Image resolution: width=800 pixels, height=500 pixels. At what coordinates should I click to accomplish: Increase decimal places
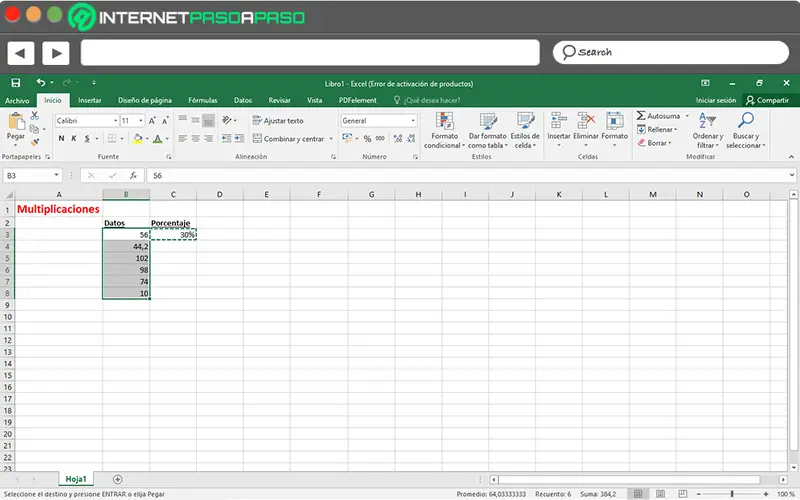click(398, 138)
